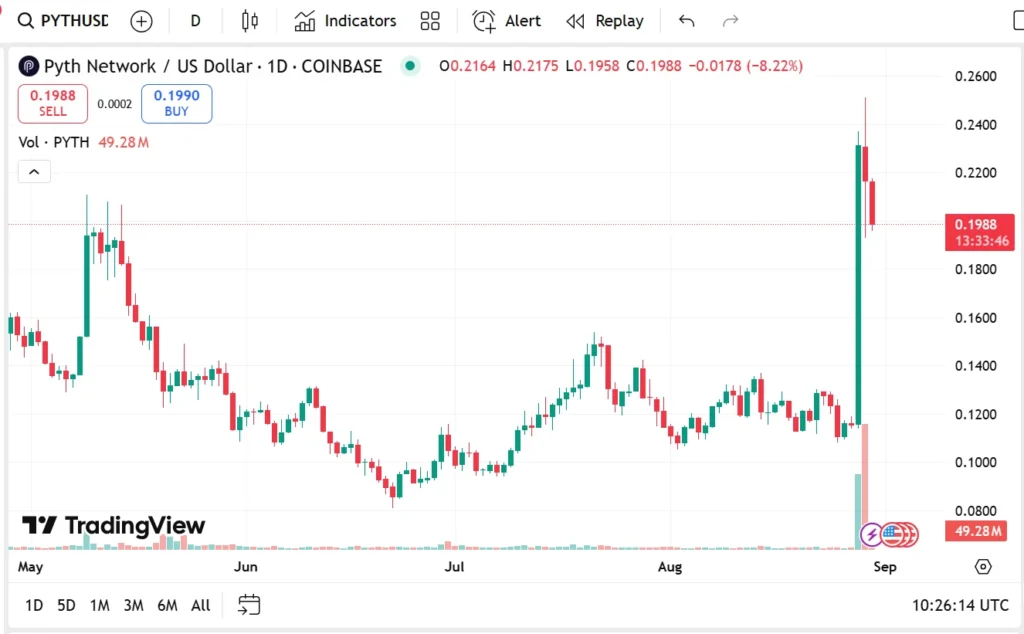Click the spread value 0.0002

click(x=114, y=104)
